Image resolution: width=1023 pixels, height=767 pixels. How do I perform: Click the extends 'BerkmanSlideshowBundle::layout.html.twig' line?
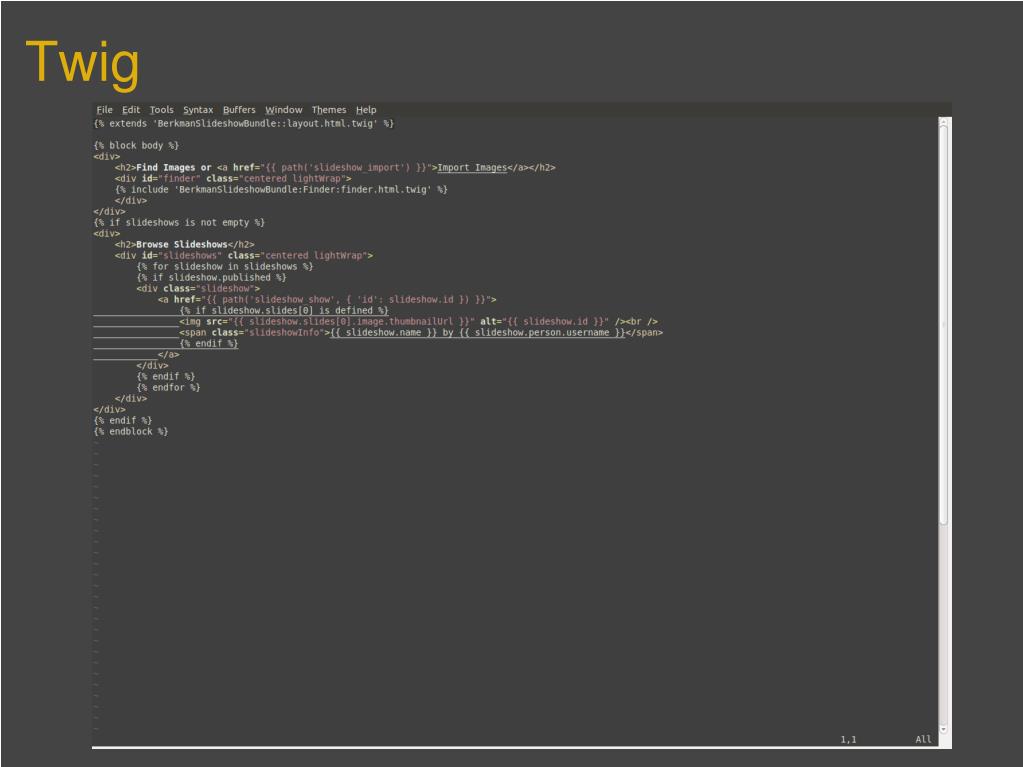coord(244,123)
